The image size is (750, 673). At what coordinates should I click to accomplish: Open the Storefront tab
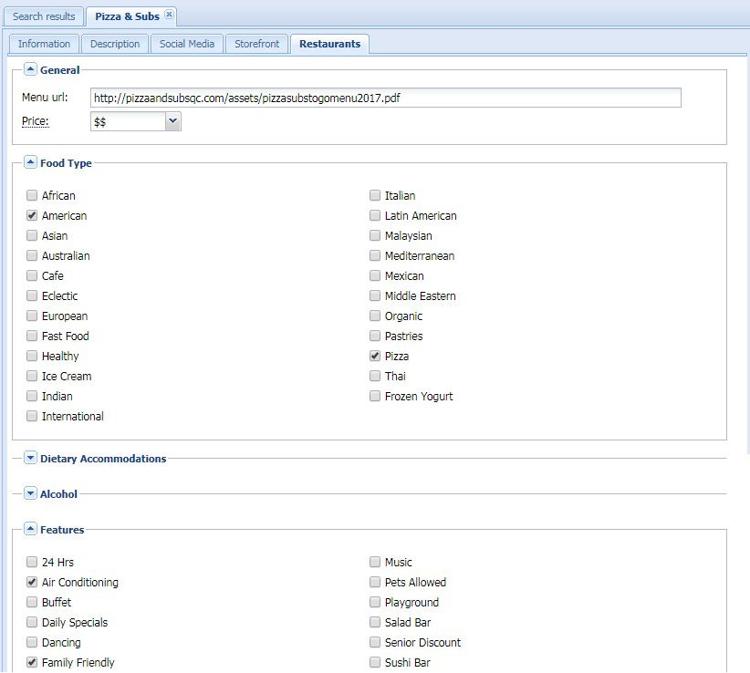[x=256, y=44]
